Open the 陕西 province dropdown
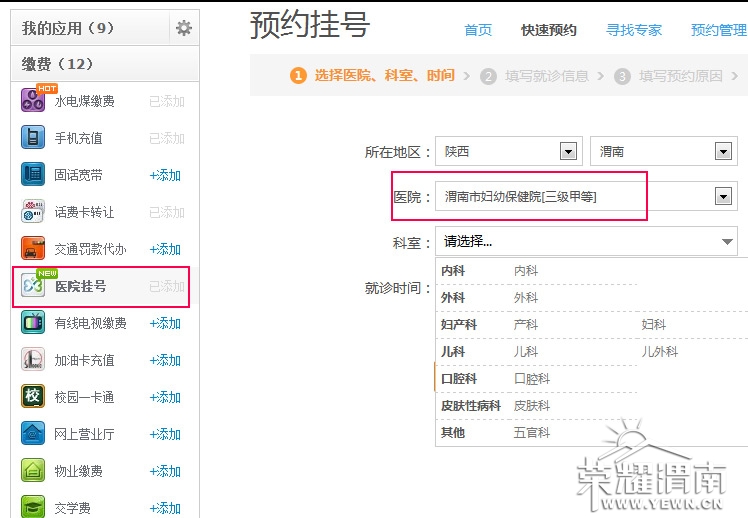Viewport: 748px width, 518px height. coord(568,152)
